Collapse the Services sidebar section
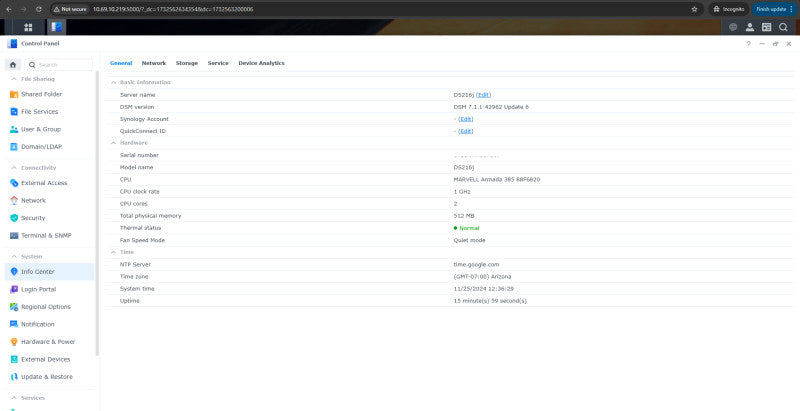The width and height of the screenshot is (800, 411). (13, 398)
